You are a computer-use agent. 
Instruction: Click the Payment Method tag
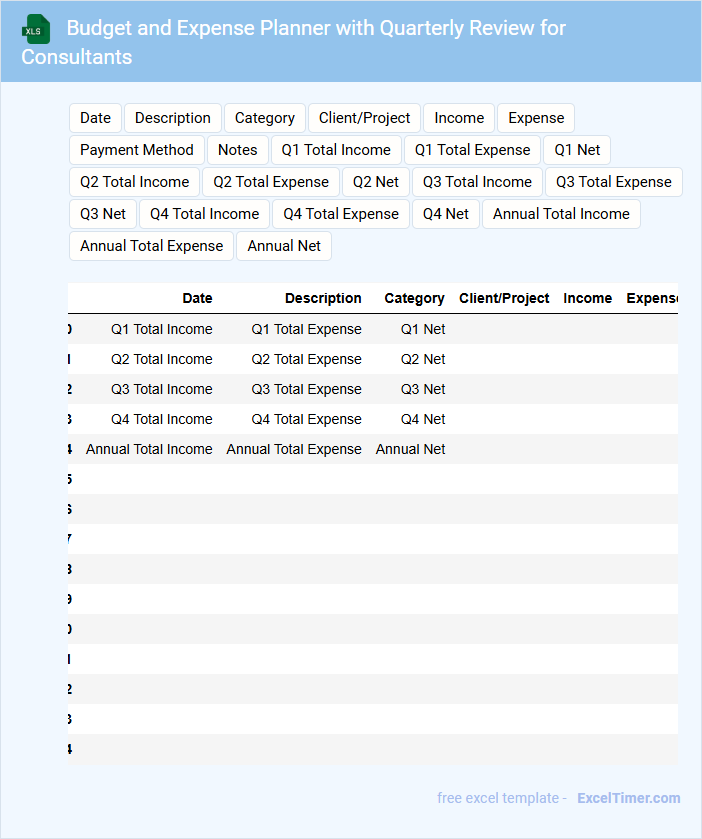point(137,150)
